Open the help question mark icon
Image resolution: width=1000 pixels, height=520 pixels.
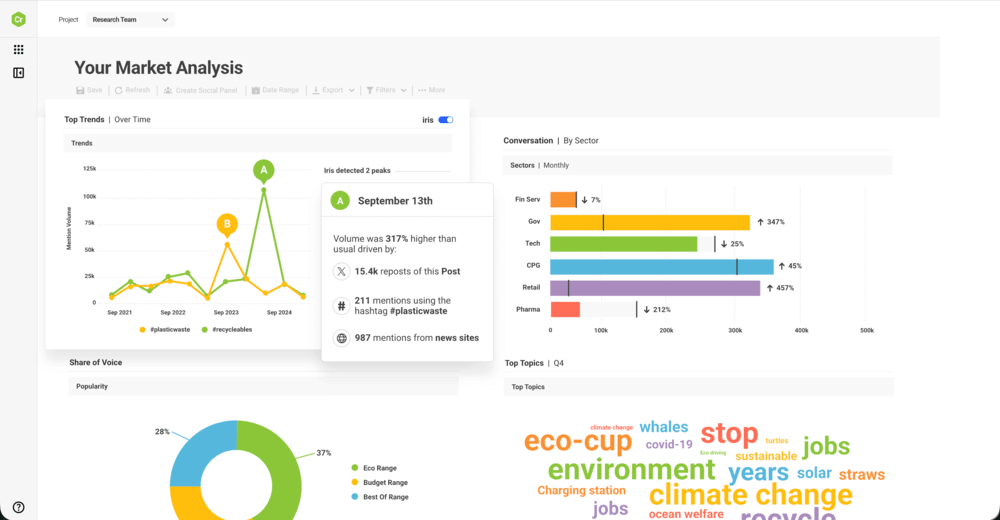(x=18, y=507)
